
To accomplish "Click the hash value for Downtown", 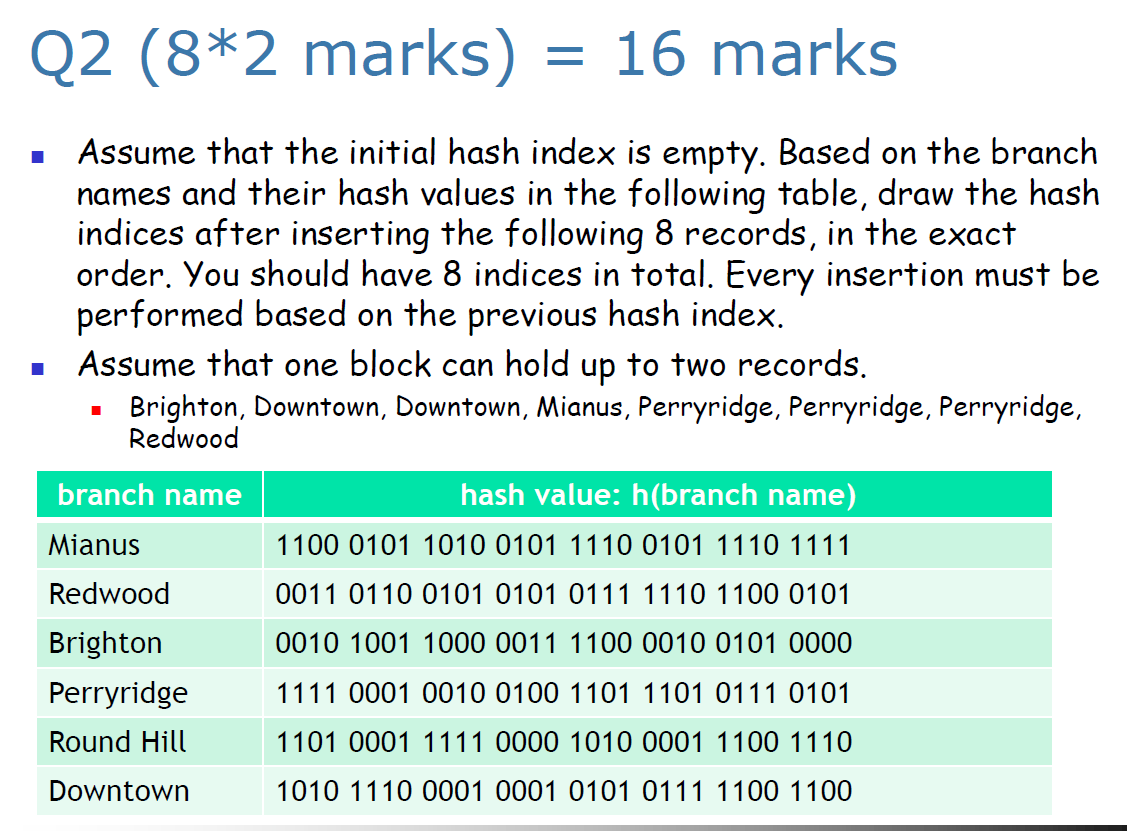I will click(x=559, y=791).
